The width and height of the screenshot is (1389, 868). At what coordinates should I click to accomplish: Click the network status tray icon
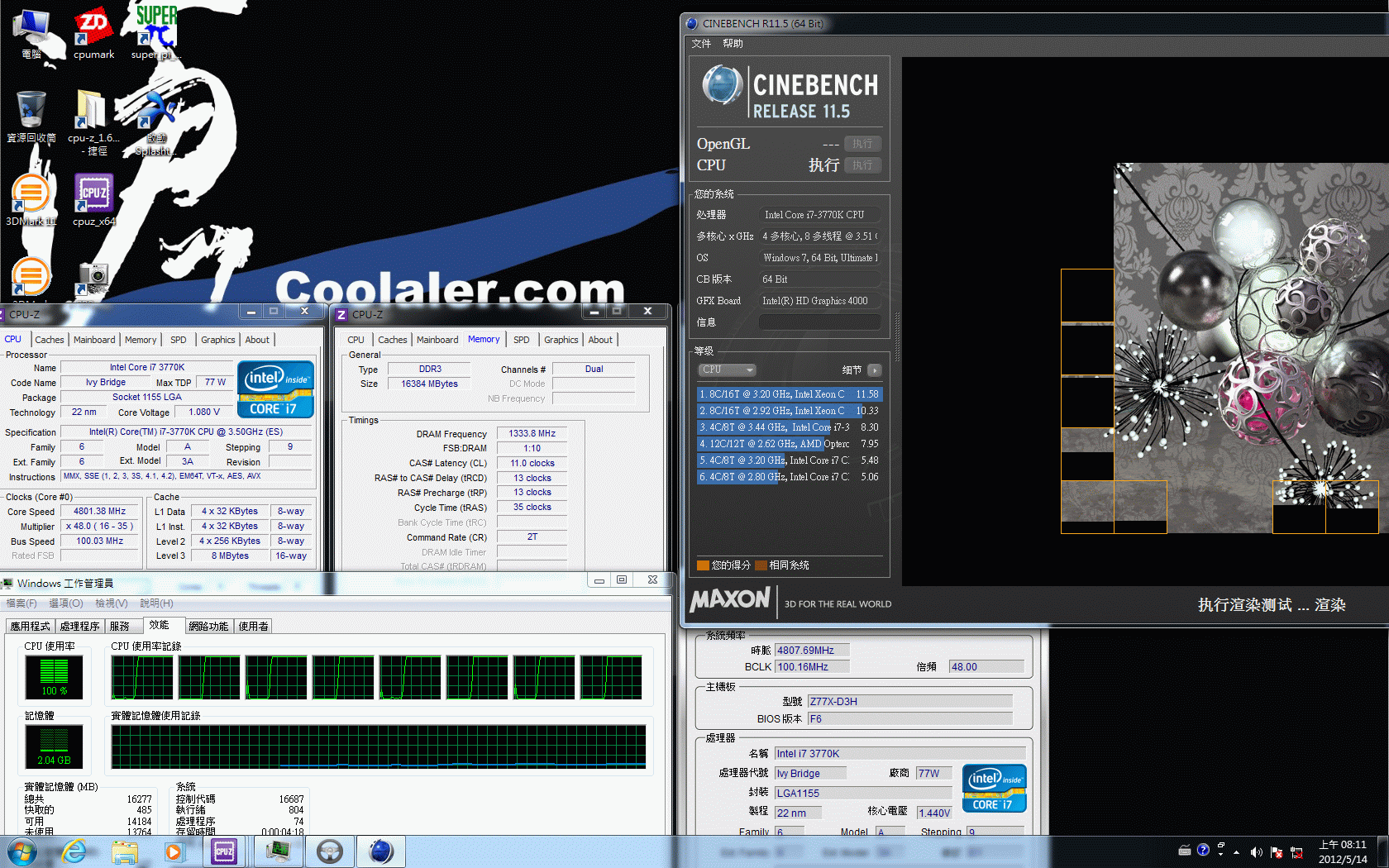click(1296, 851)
